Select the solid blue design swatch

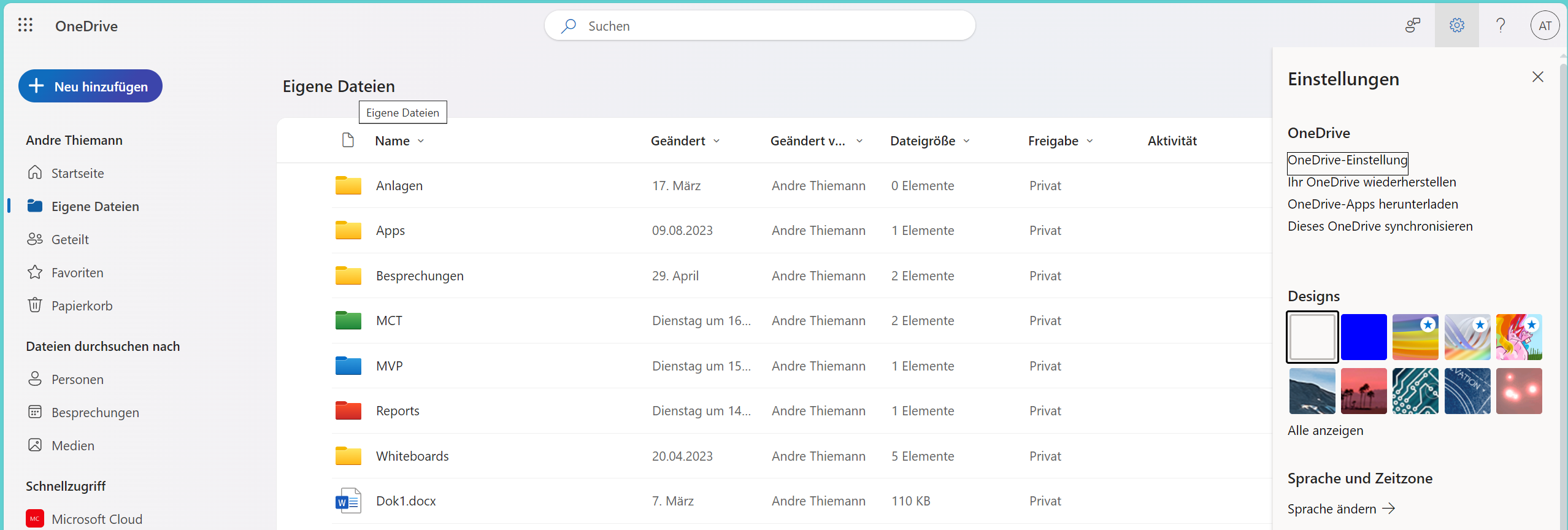[x=1364, y=337]
